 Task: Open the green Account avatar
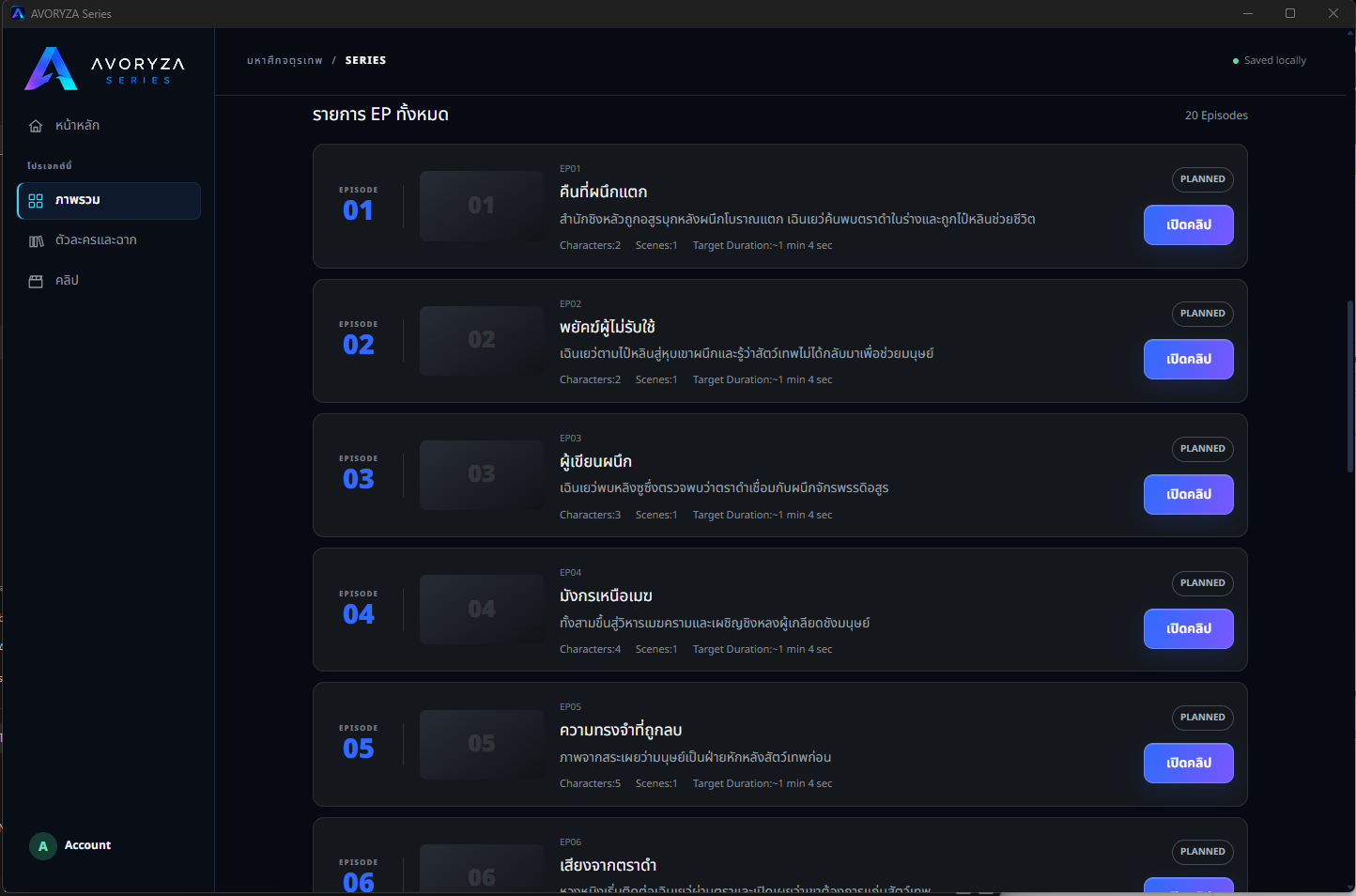pos(43,846)
